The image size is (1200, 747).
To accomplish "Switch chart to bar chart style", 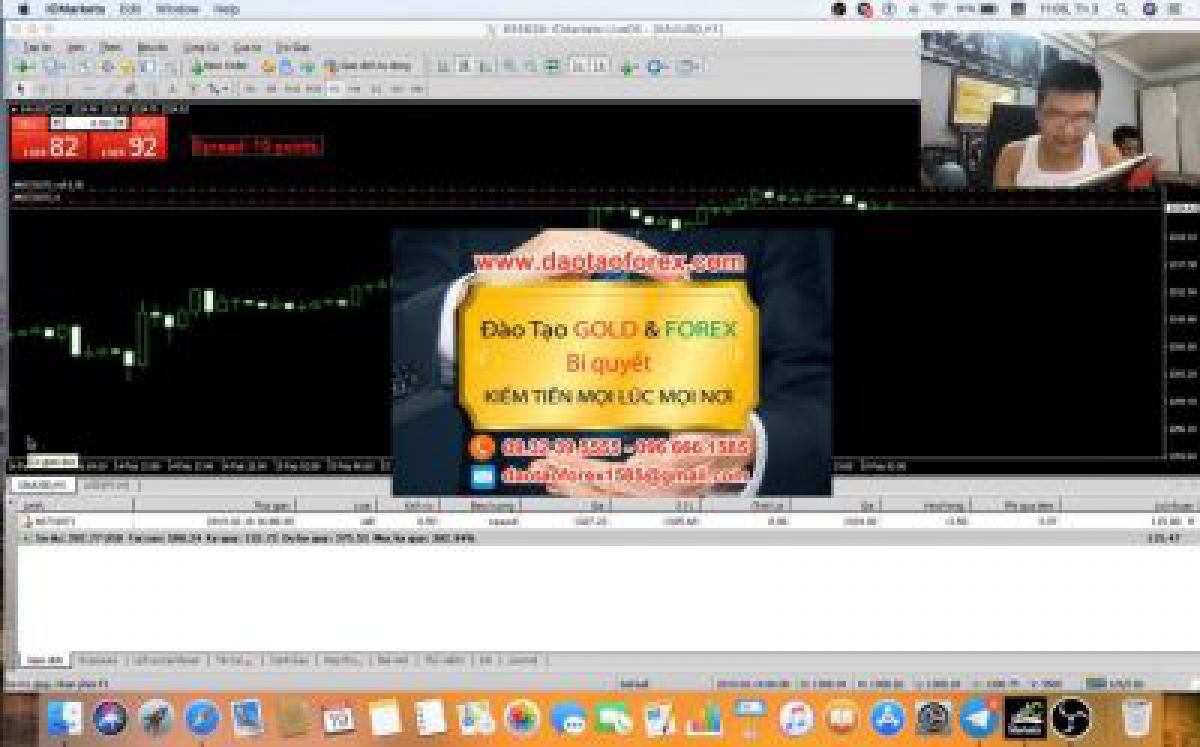I will [443, 67].
